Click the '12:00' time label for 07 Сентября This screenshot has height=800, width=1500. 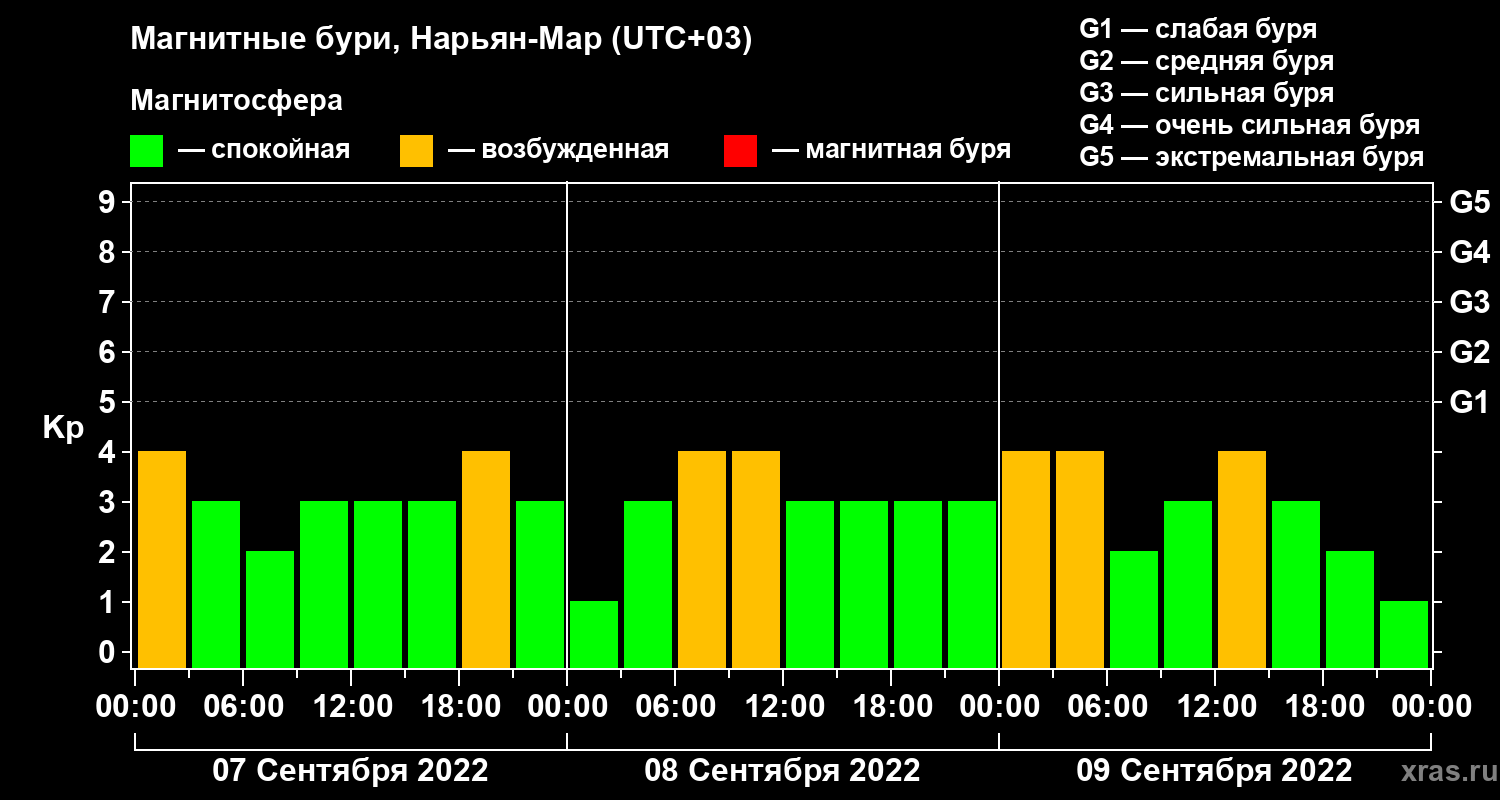351,706
